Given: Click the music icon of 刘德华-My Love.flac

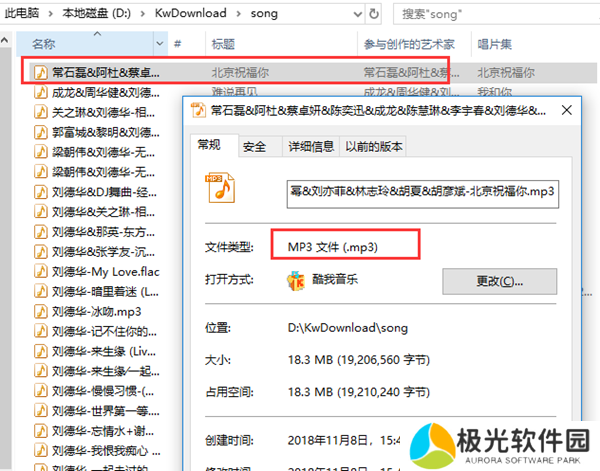Looking at the screenshot, I should 41,271.
